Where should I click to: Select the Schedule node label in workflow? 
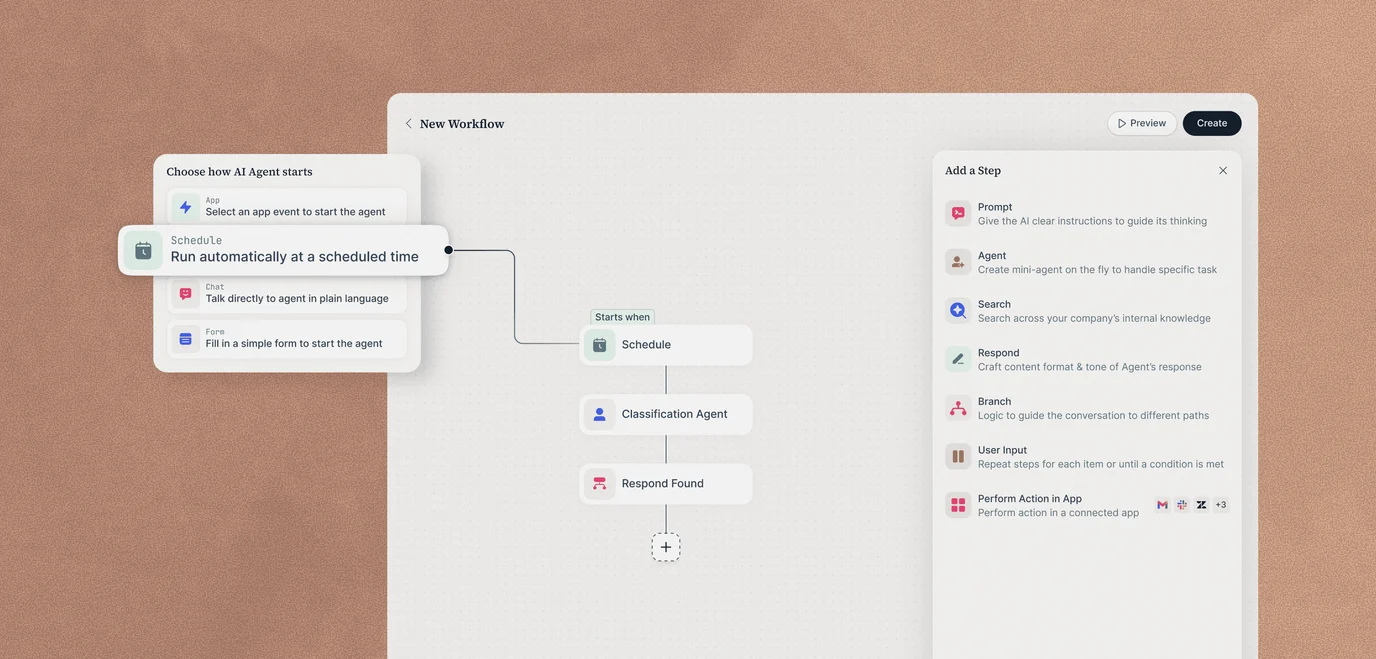coord(646,345)
